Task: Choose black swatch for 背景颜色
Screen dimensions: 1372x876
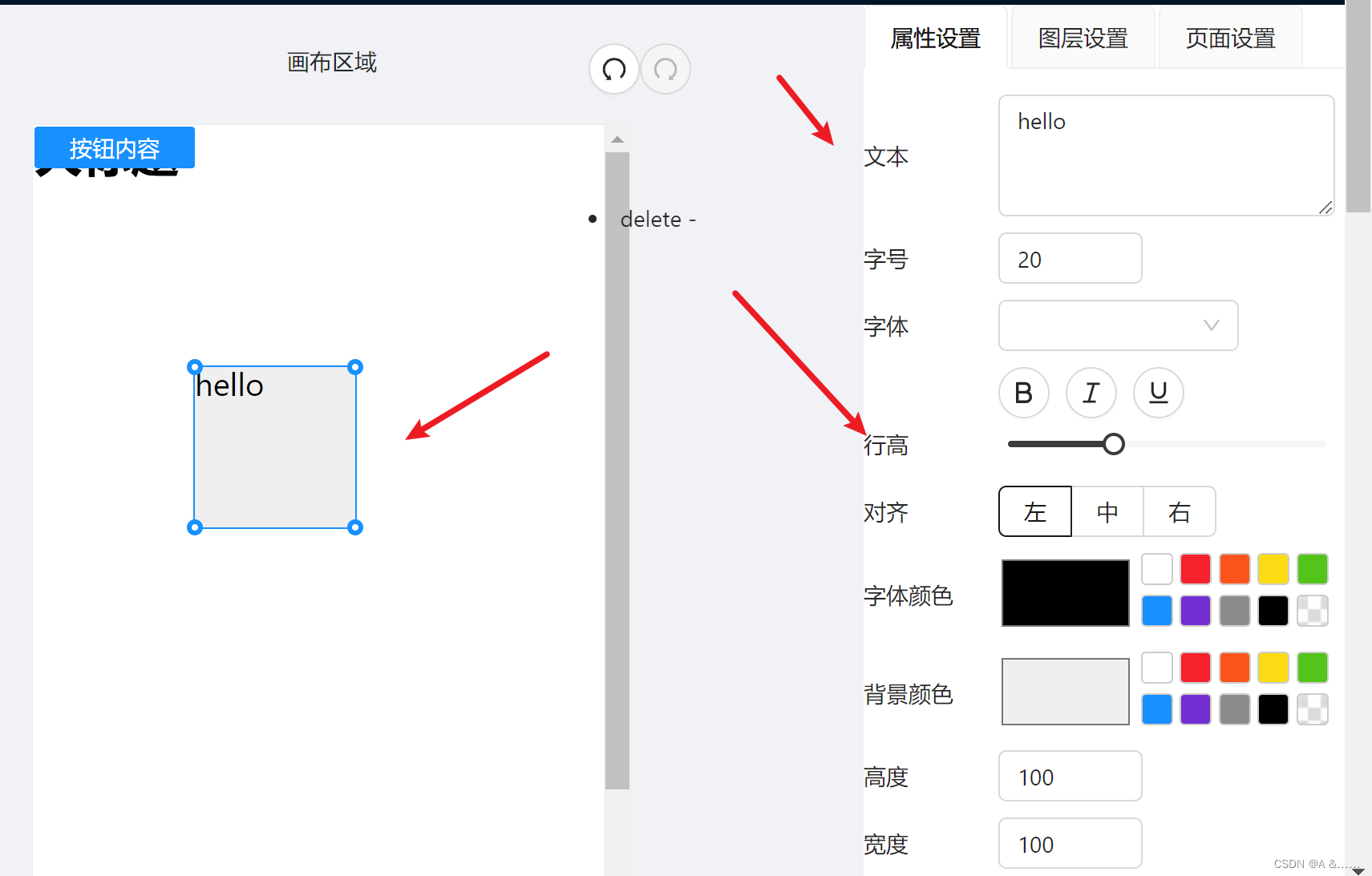Action: [1273, 709]
